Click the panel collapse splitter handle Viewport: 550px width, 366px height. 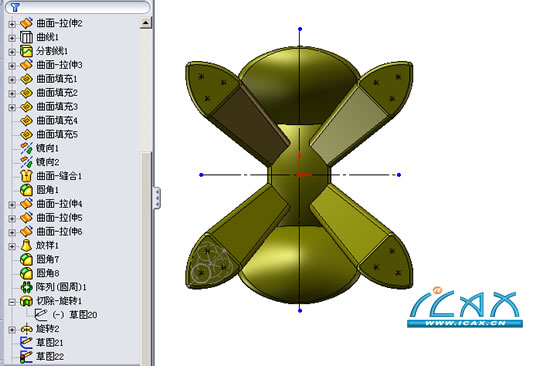(157, 198)
